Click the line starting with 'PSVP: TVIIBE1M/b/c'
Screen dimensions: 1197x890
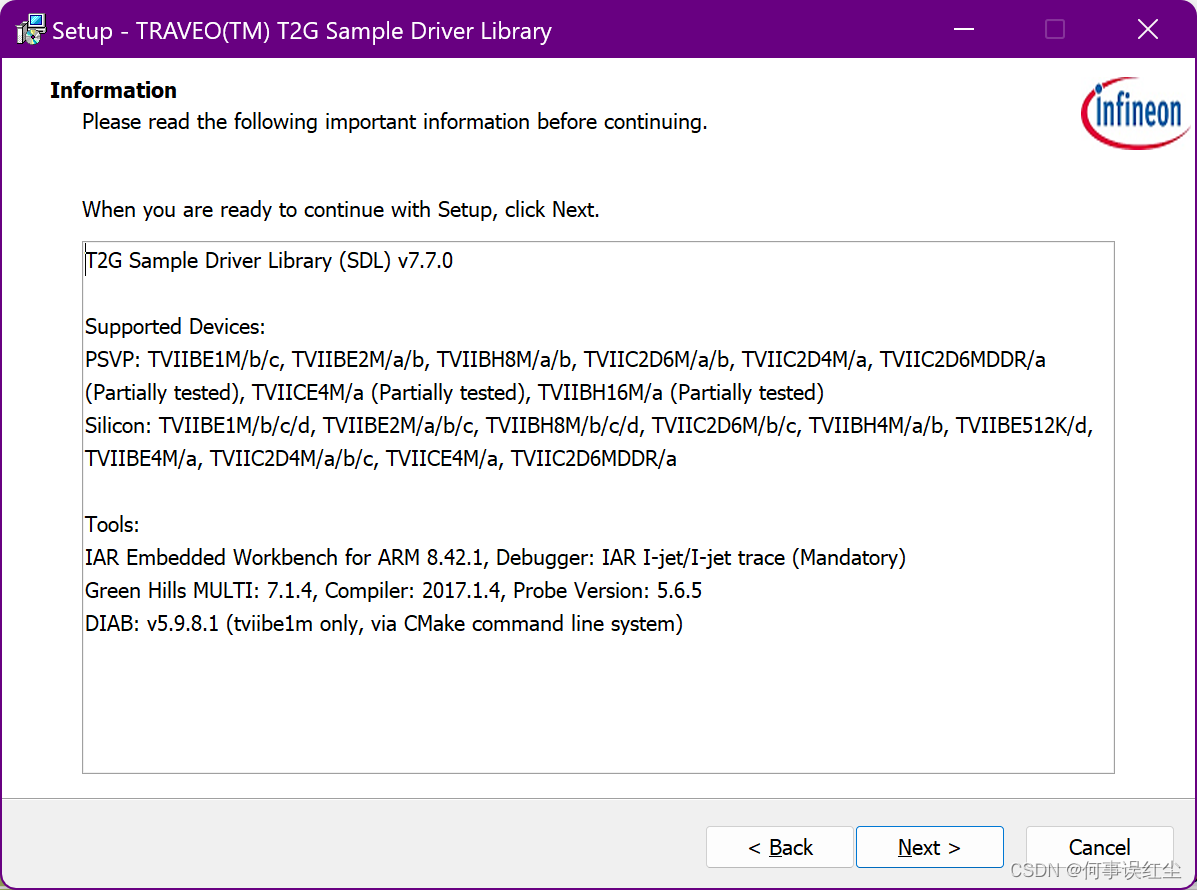coord(565,360)
